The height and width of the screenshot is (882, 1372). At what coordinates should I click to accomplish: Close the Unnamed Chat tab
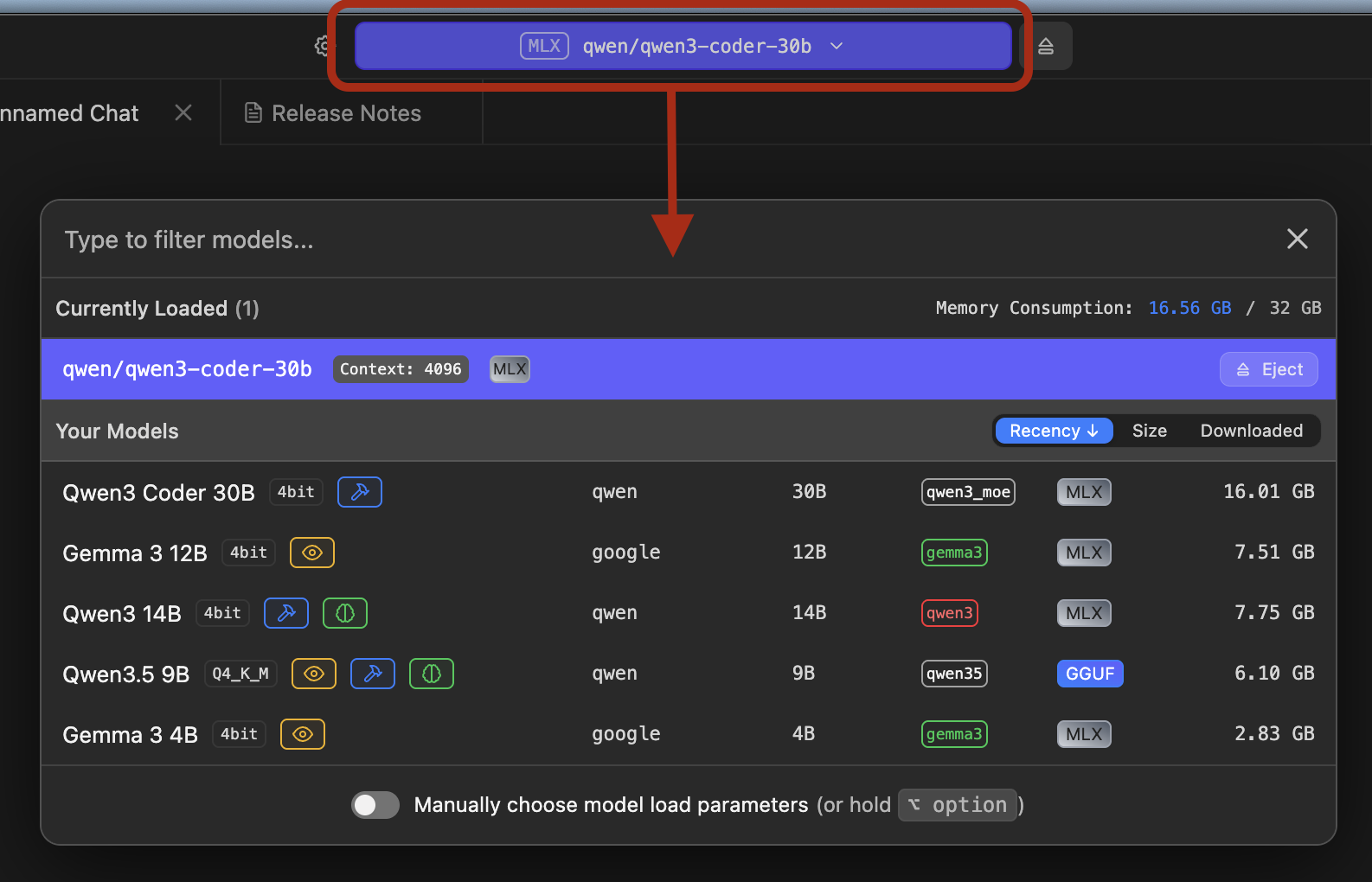coord(183,112)
